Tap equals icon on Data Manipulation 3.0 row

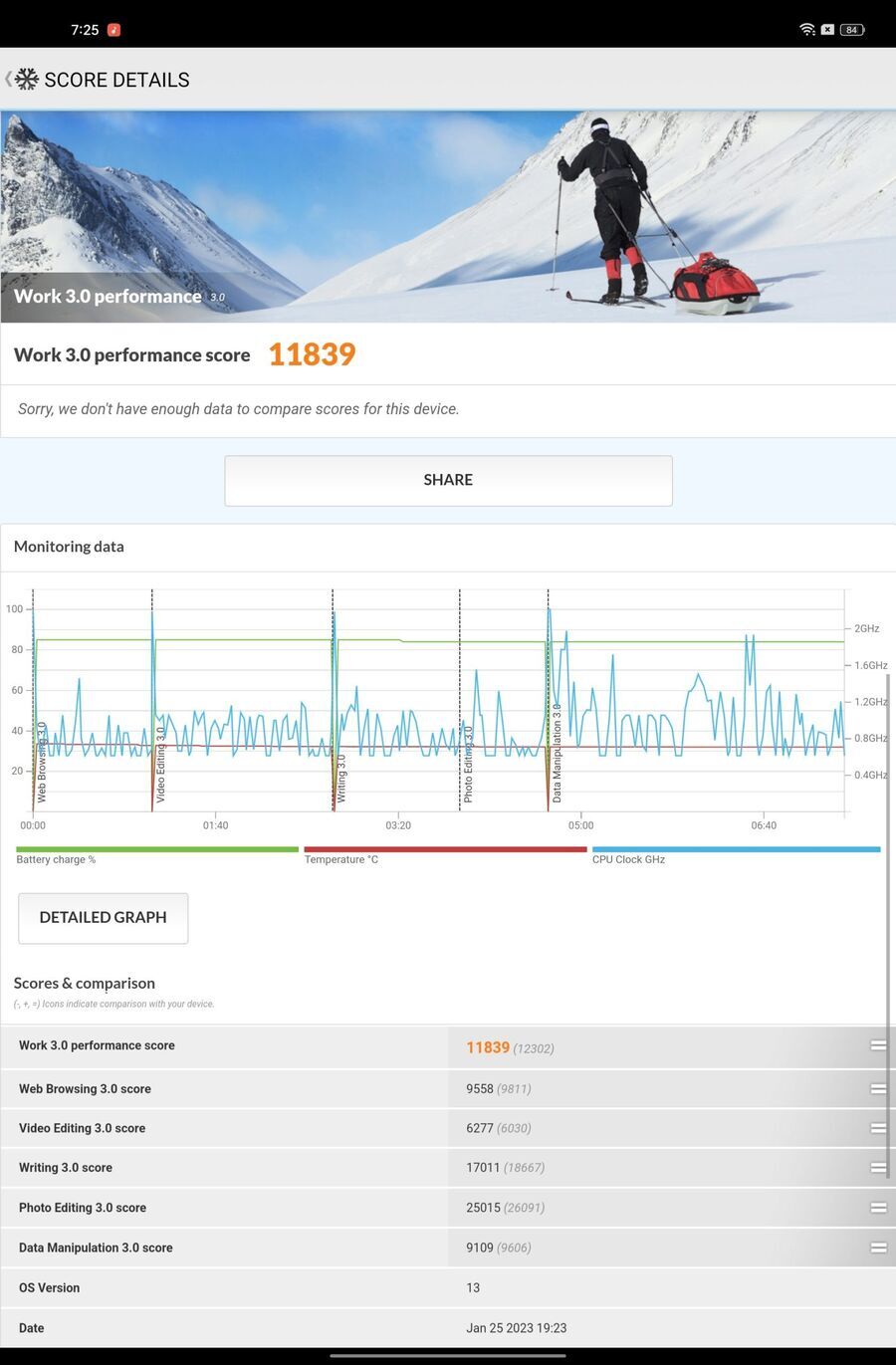pyautogui.click(x=878, y=1248)
